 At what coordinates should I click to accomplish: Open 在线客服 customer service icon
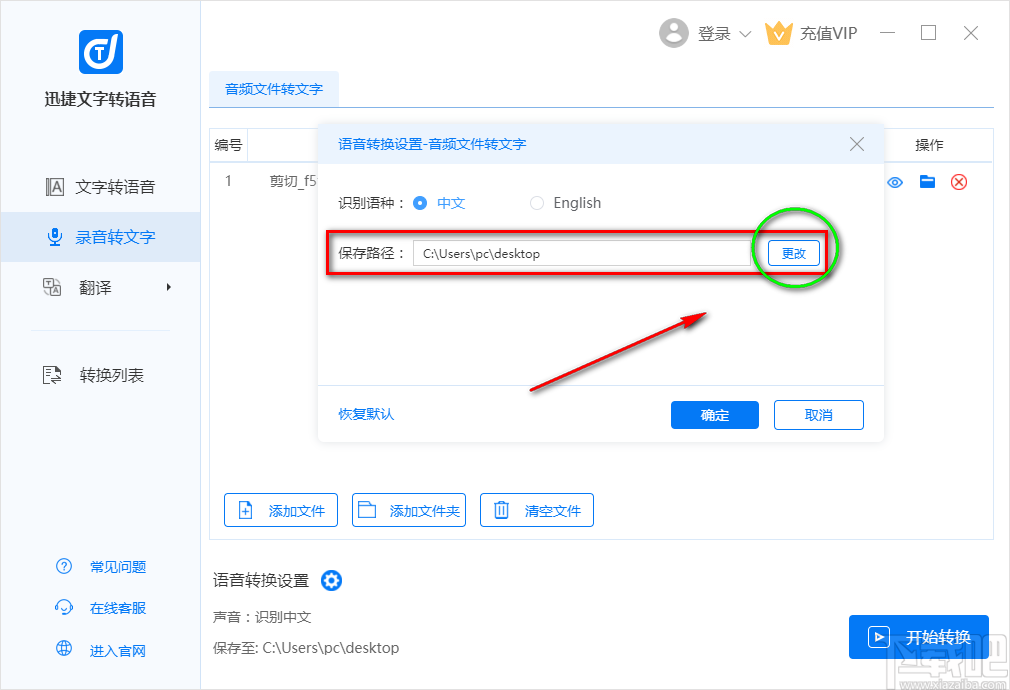(62, 608)
